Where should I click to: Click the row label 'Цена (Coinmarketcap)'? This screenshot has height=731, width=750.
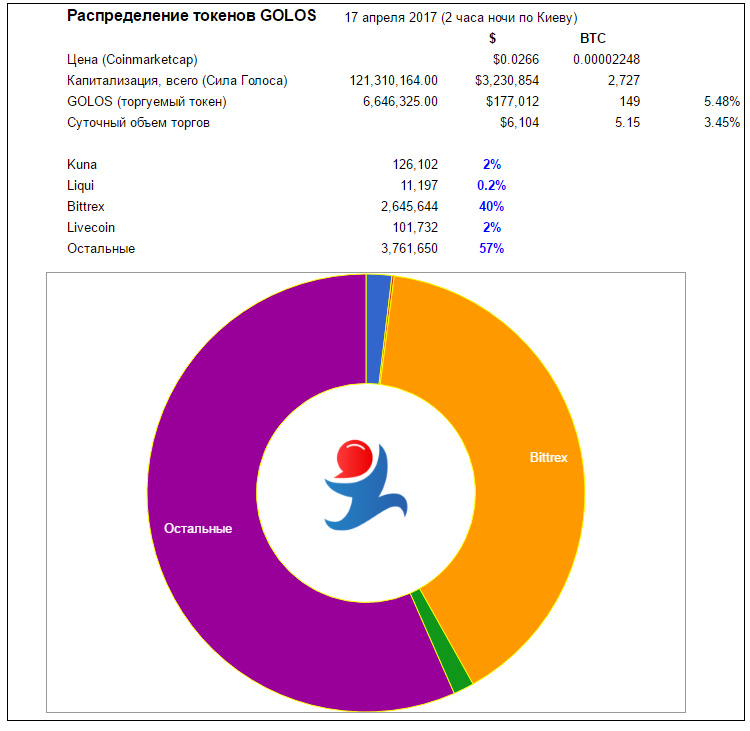click(132, 60)
